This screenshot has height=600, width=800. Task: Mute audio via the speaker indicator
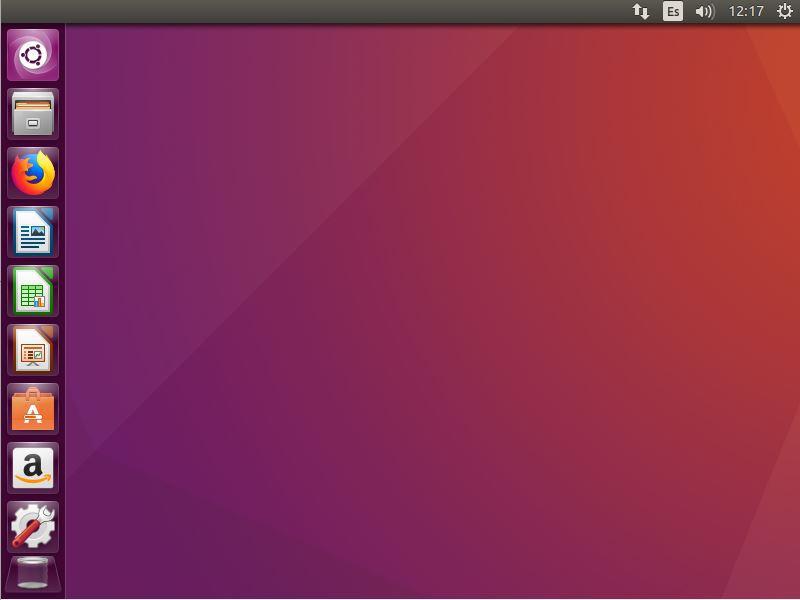pyautogui.click(x=706, y=12)
